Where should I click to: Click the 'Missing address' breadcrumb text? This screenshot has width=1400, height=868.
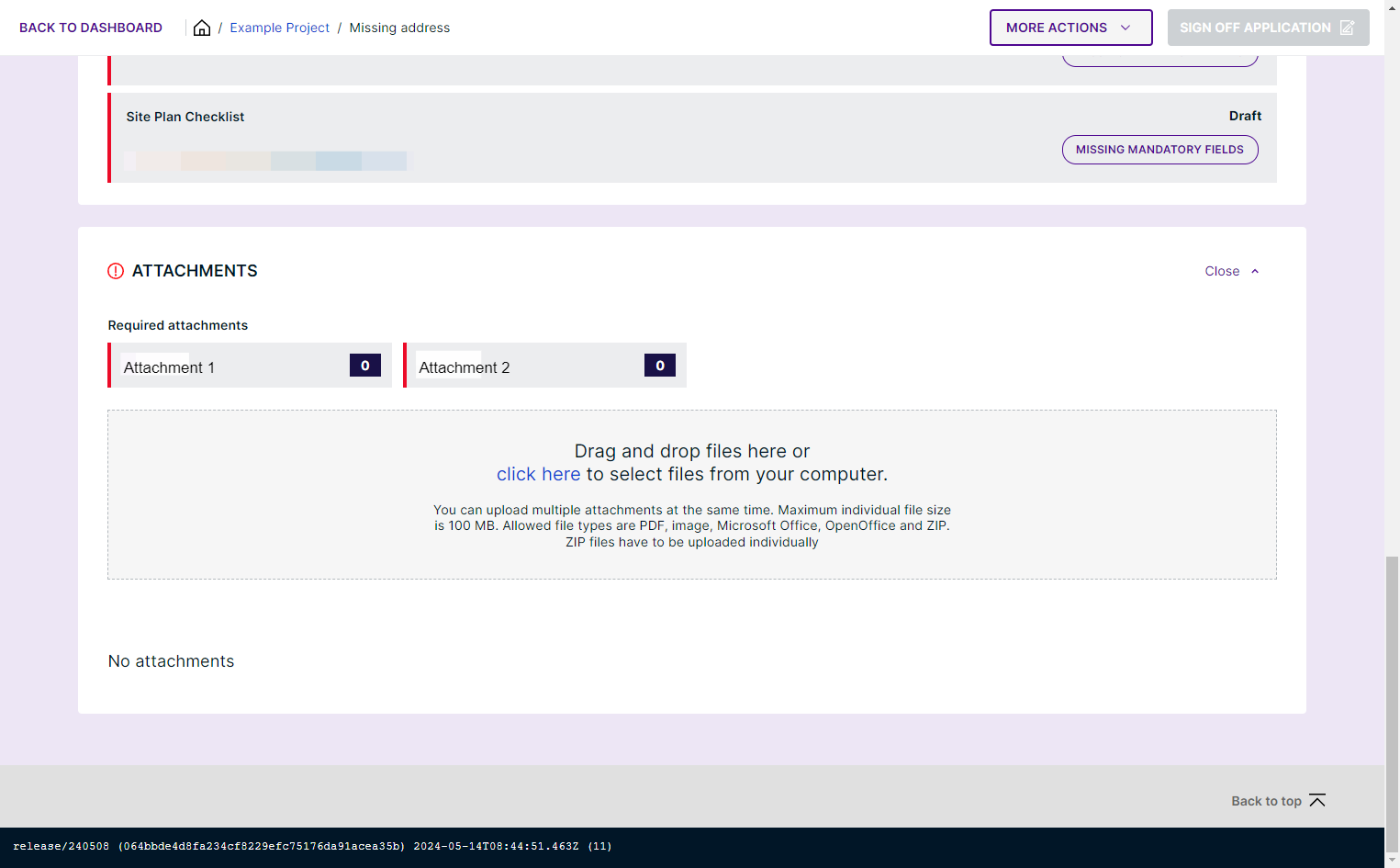pos(399,28)
